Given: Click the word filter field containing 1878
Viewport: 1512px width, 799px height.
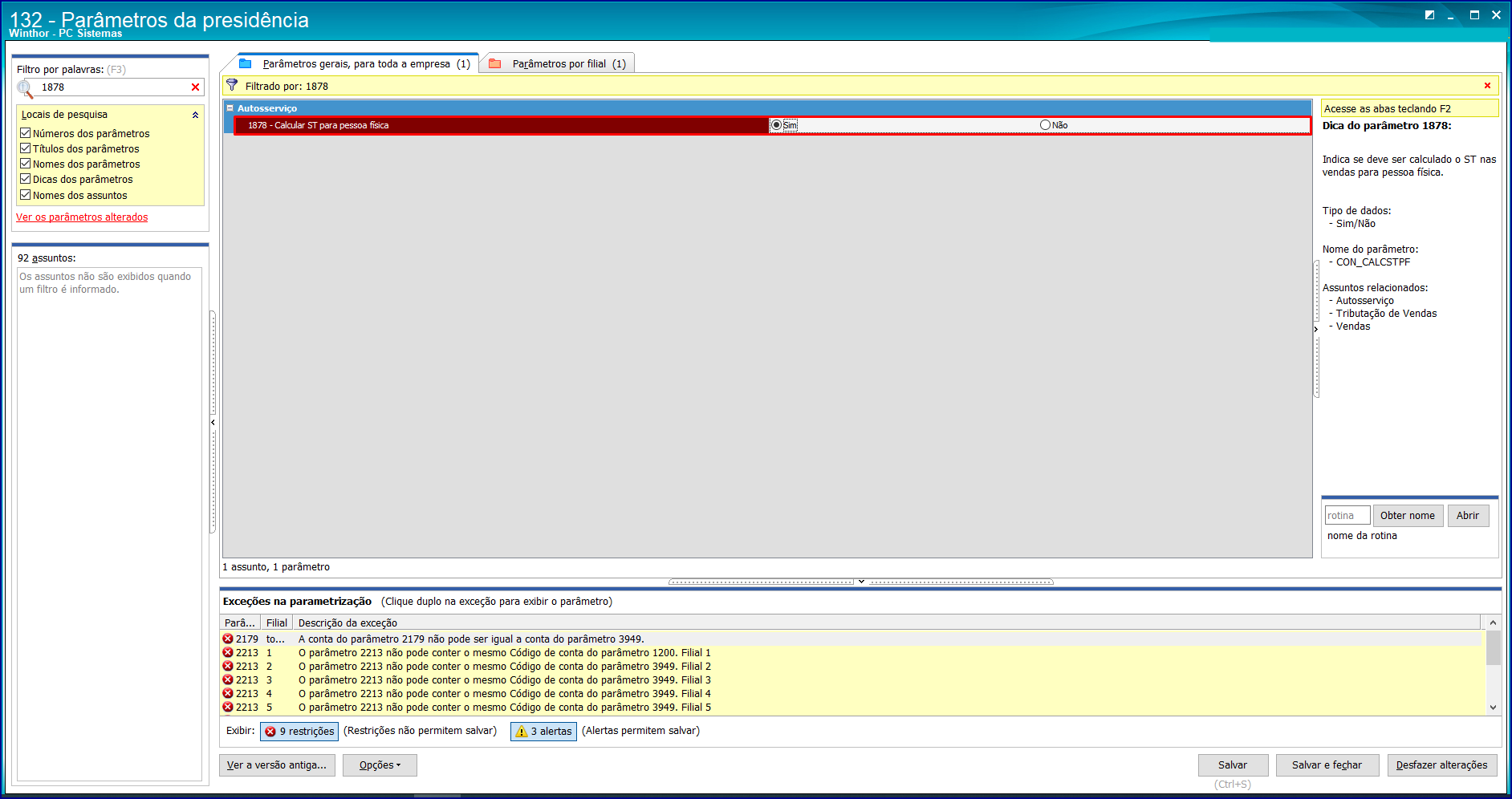Looking at the screenshot, I should [x=112, y=87].
